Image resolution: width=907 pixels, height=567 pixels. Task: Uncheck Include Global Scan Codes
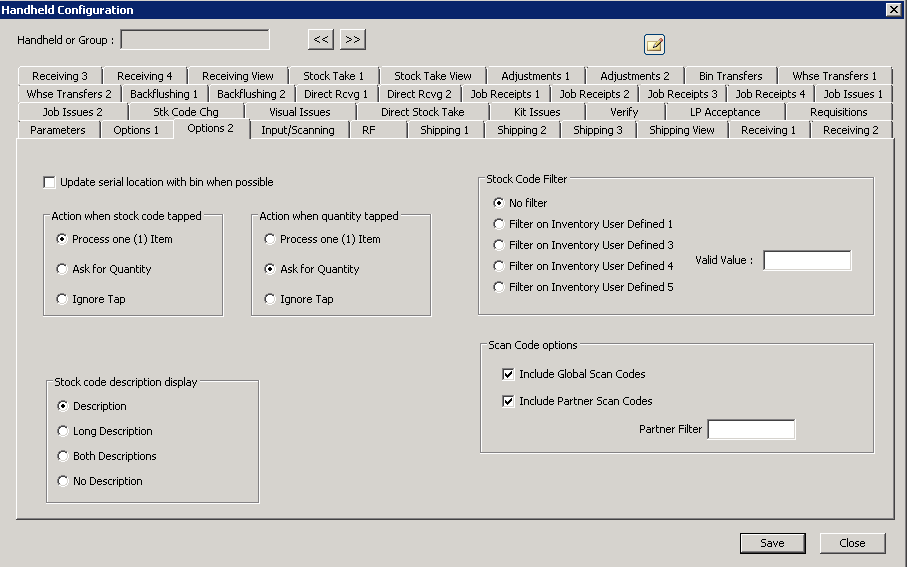tap(508, 374)
